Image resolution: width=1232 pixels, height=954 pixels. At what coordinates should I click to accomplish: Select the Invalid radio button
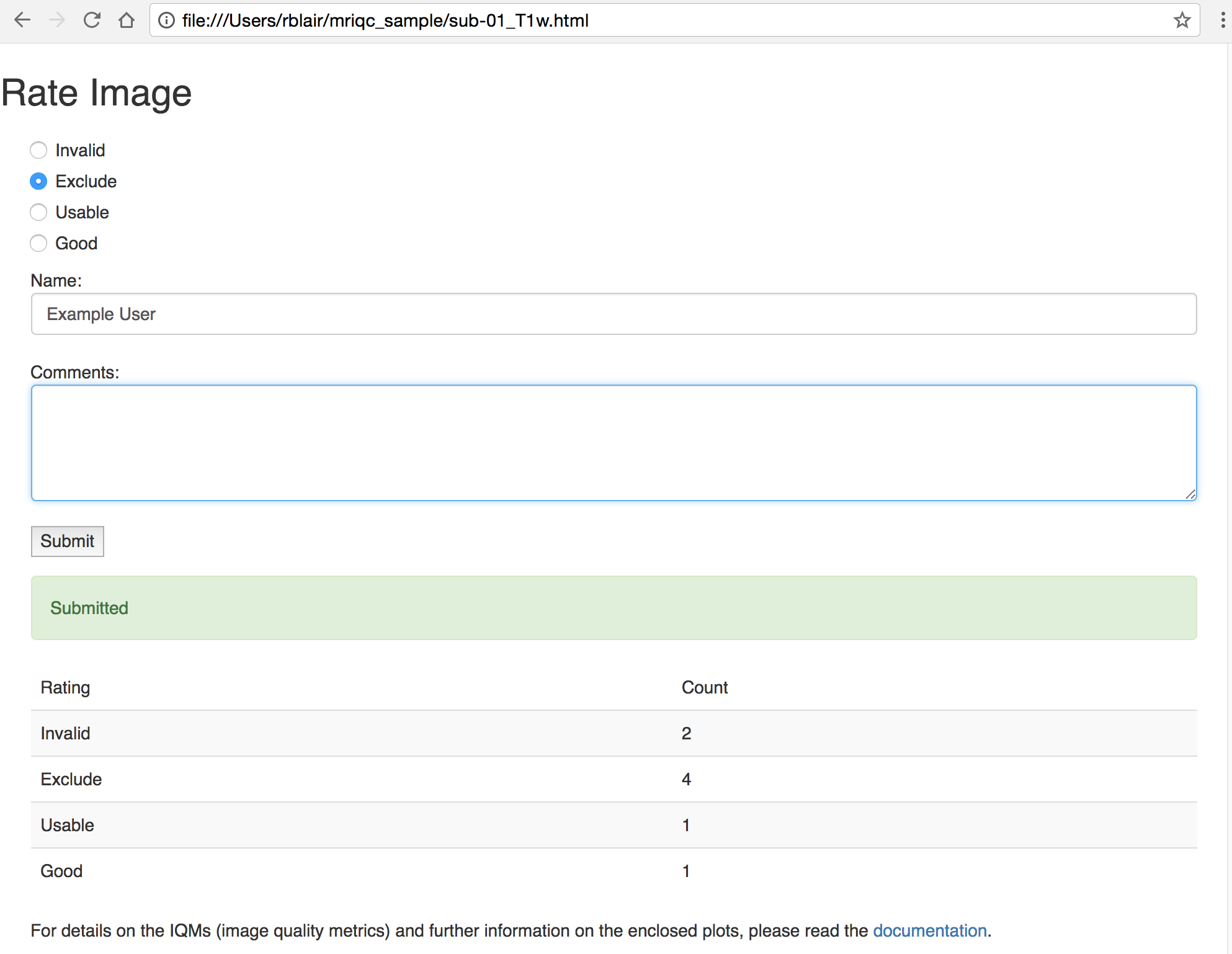coord(38,150)
